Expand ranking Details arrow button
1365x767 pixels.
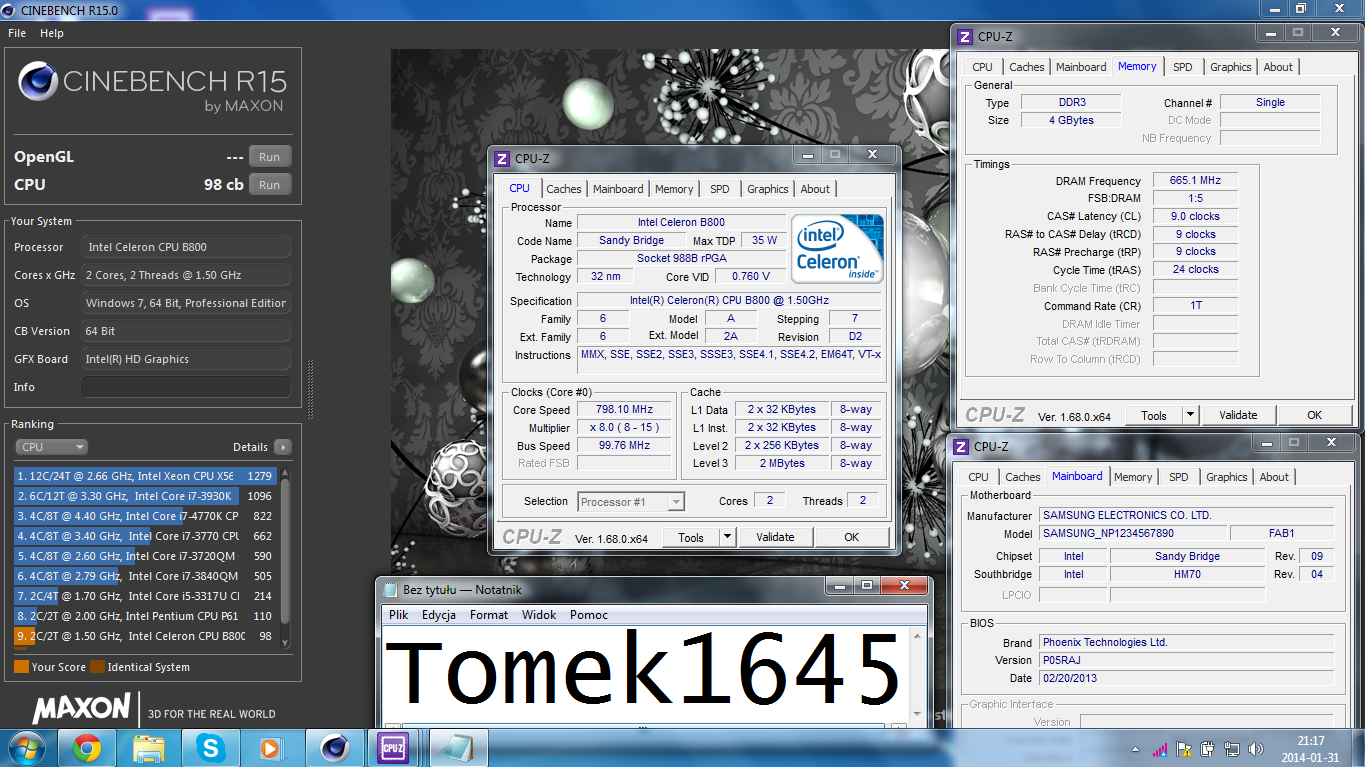[283, 447]
